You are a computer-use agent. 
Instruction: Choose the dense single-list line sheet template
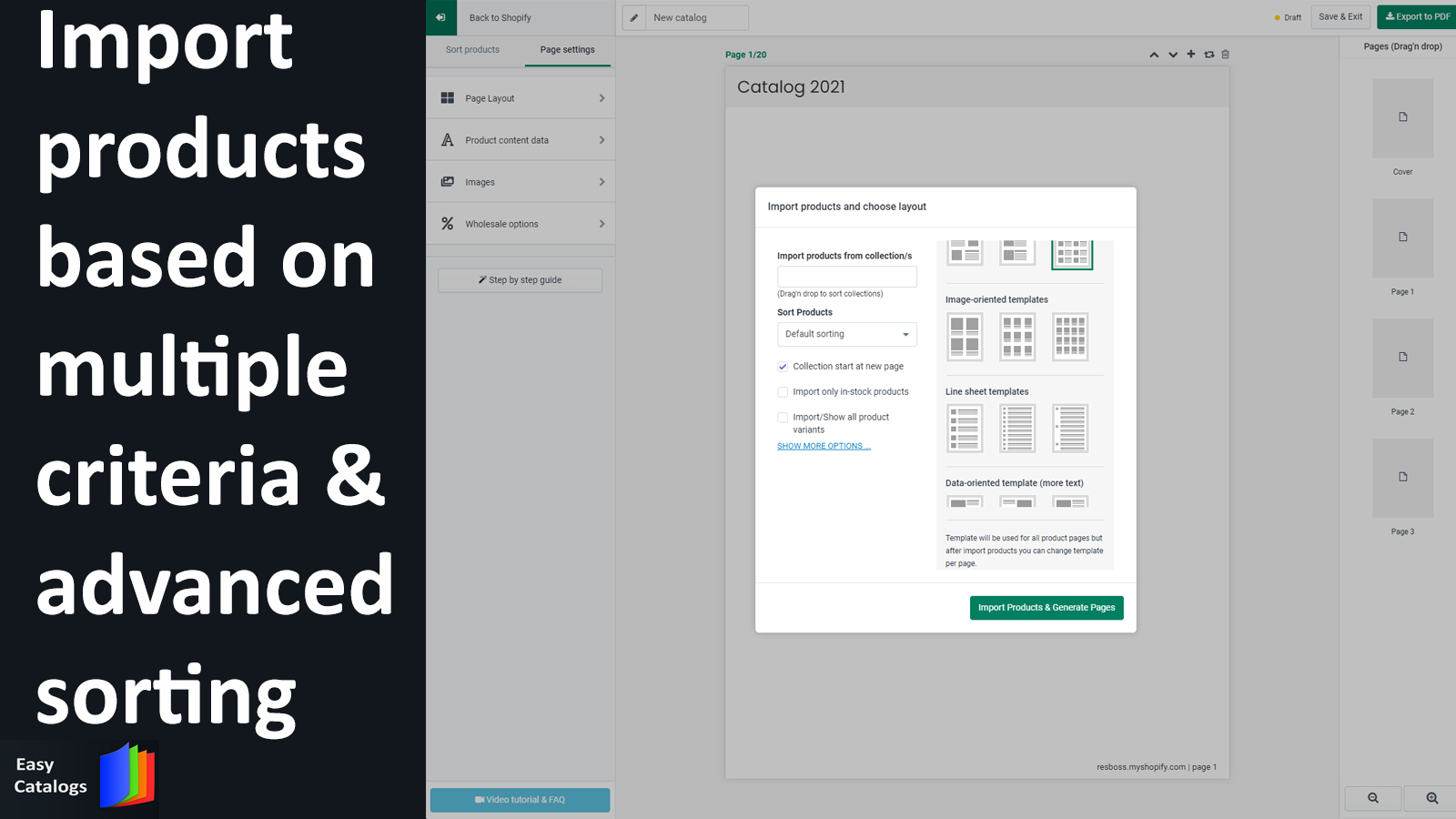1017,429
